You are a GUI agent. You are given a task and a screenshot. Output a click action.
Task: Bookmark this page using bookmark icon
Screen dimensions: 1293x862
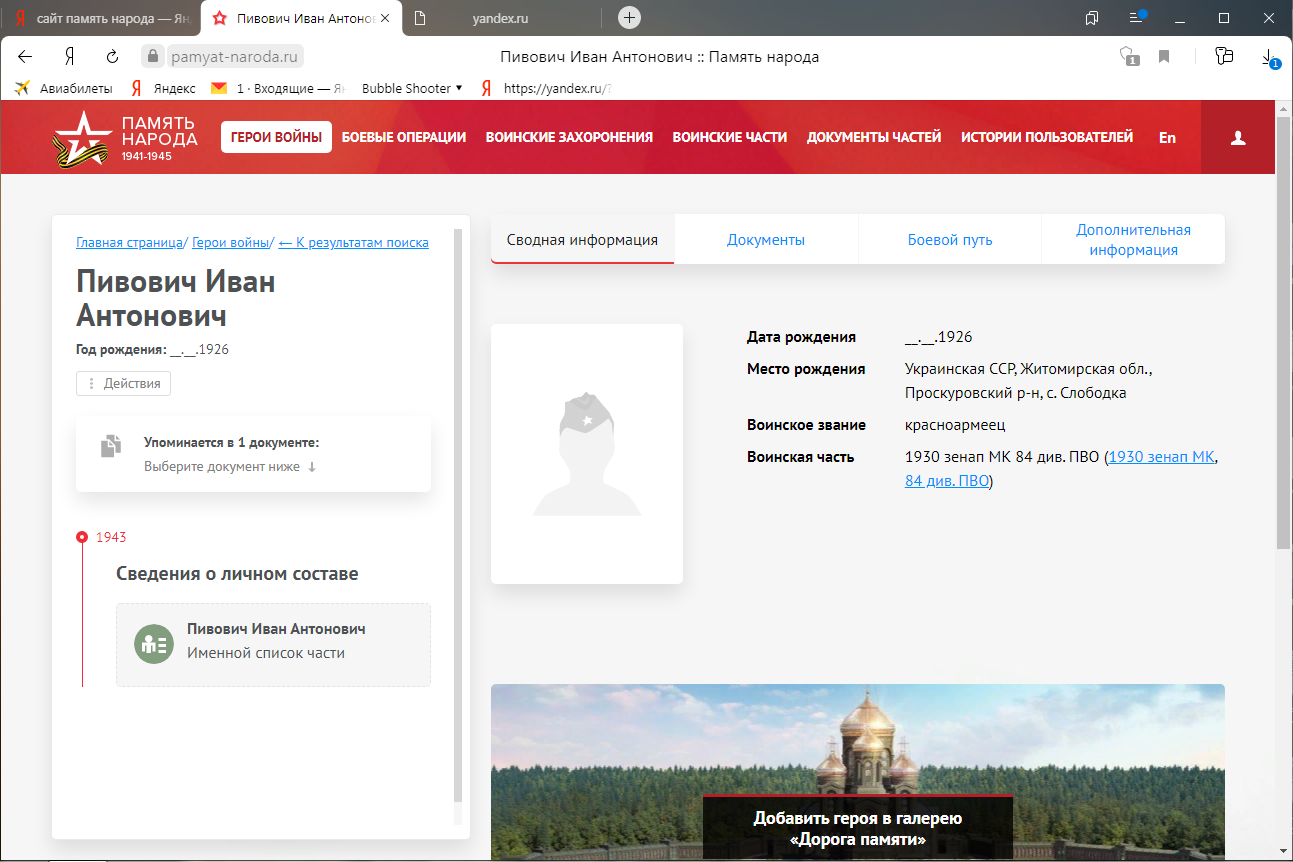tap(1164, 57)
